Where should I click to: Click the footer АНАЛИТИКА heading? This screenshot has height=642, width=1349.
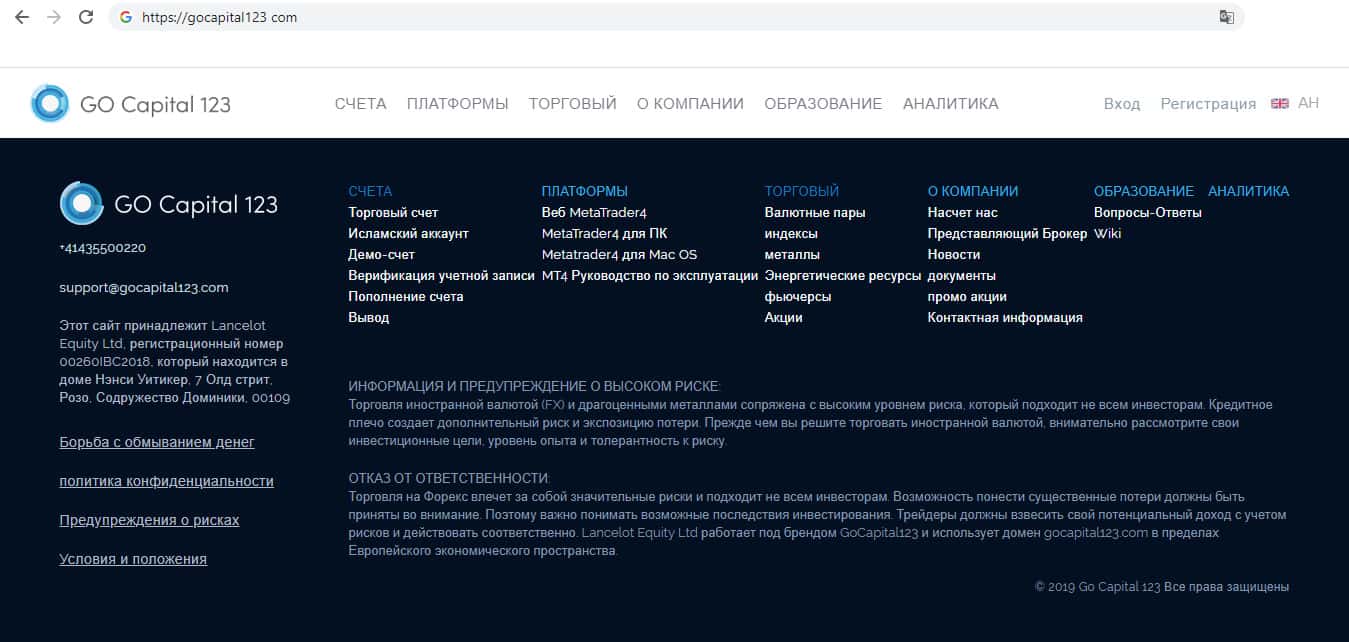click(x=1248, y=191)
